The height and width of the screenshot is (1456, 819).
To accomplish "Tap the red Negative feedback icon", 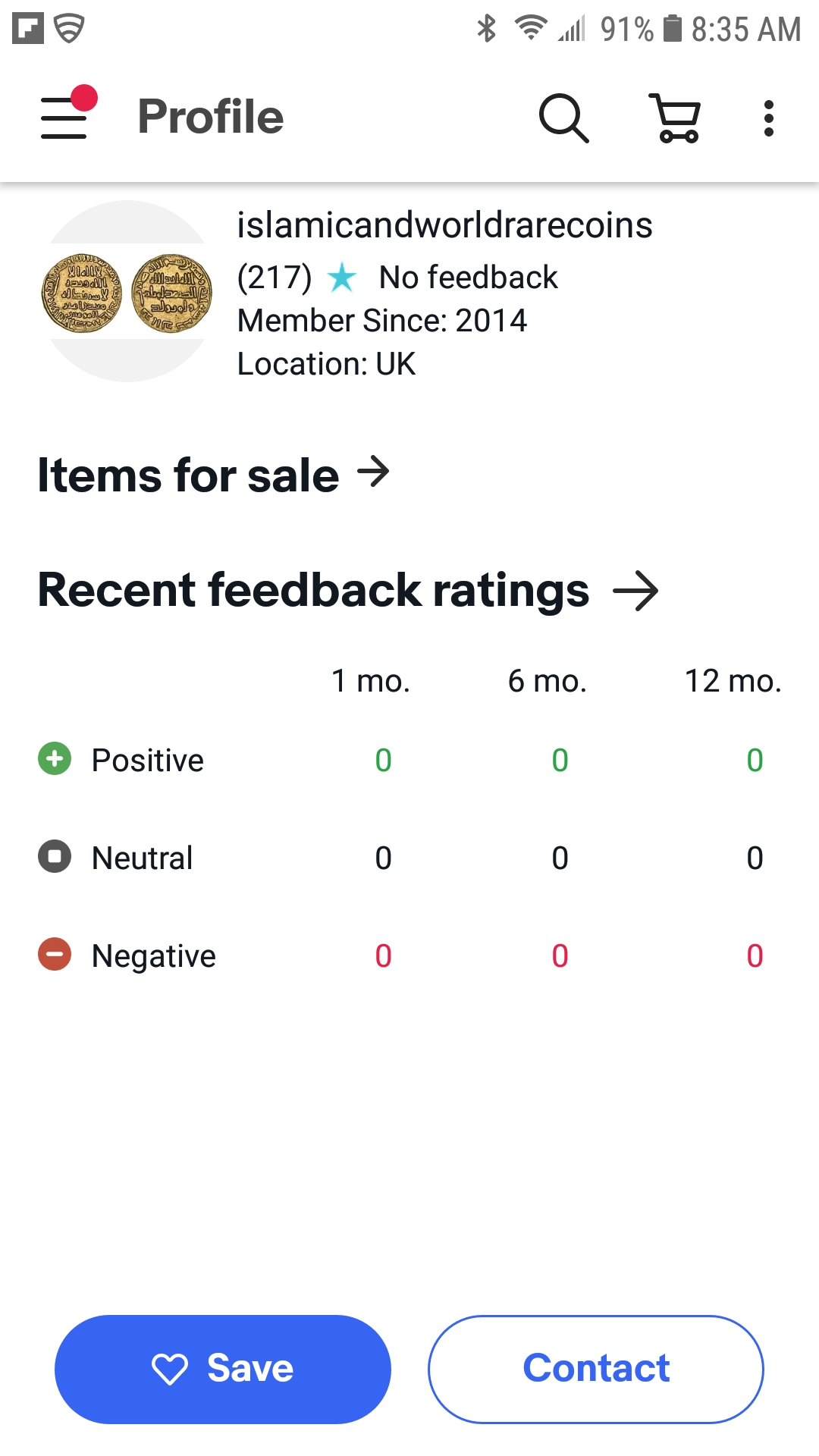I will pyautogui.click(x=55, y=955).
